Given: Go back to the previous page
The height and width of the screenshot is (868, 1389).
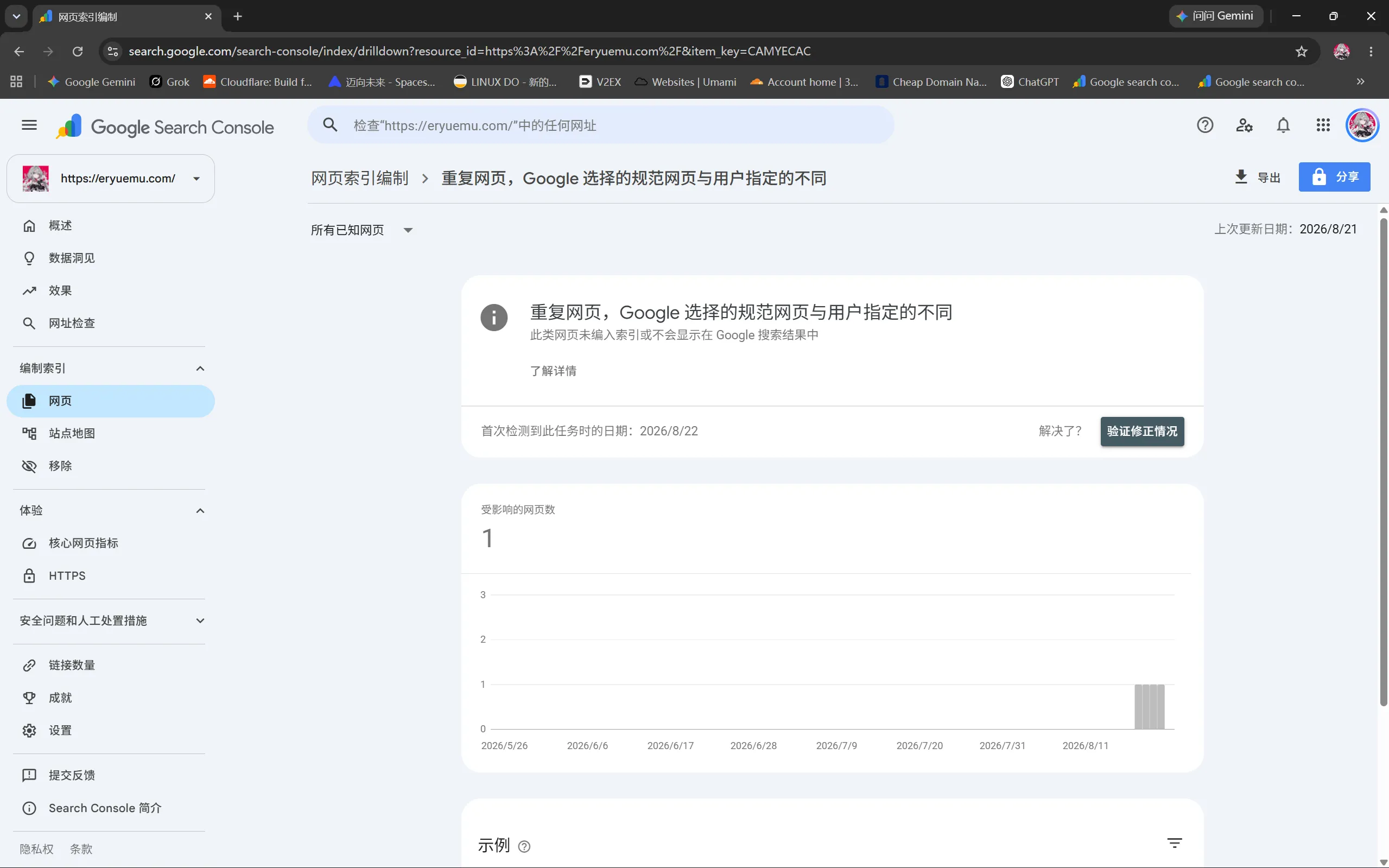Looking at the screenshot, I should (x=19, y=52).
